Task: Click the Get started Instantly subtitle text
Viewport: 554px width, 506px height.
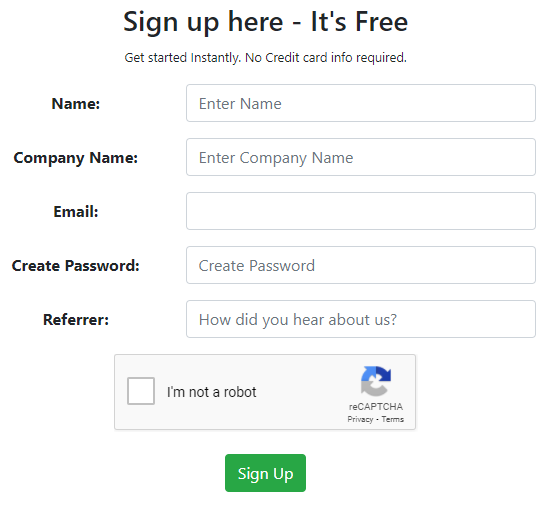Action: [265, 58]
